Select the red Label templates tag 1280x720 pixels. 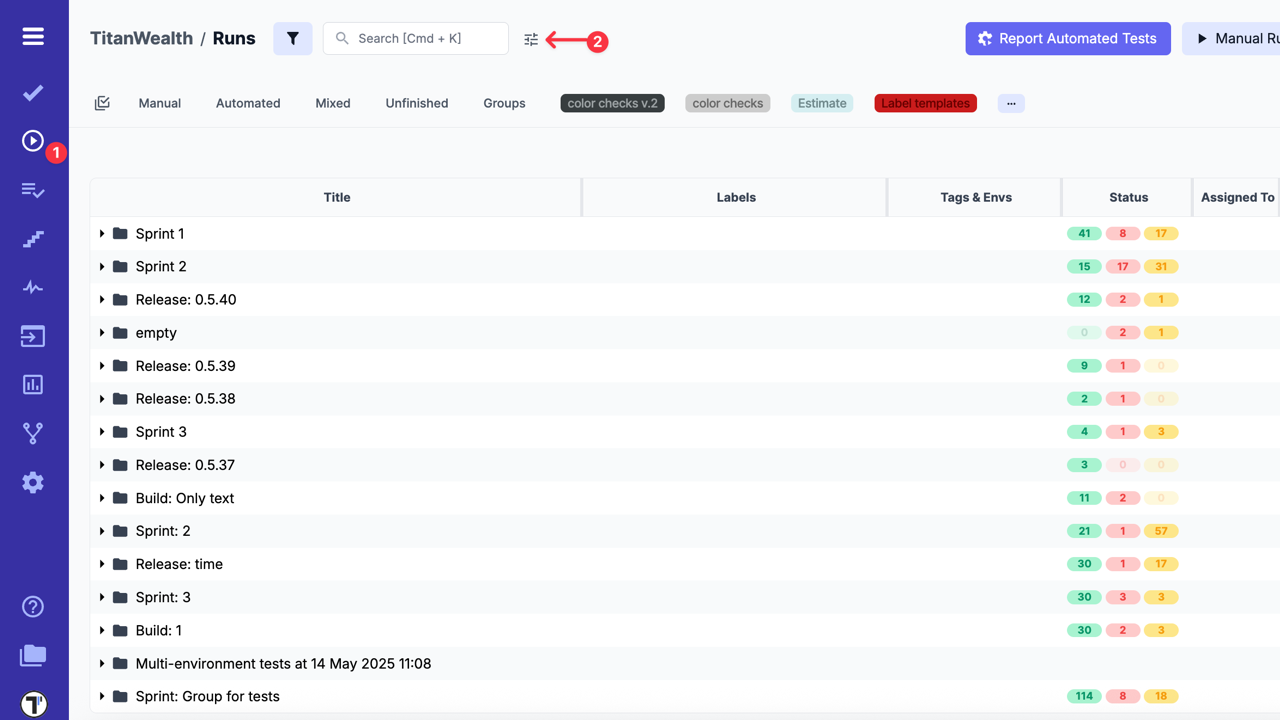coord(925,103)
